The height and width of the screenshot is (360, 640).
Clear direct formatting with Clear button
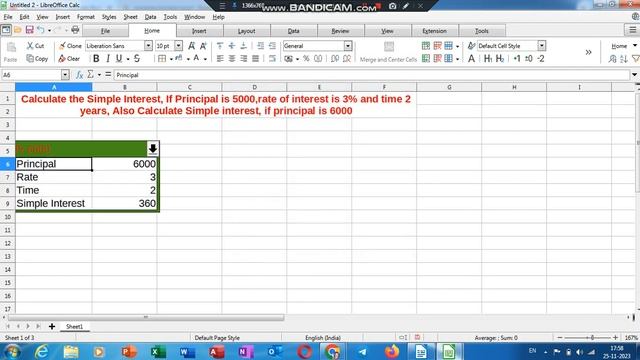[69, 59]
